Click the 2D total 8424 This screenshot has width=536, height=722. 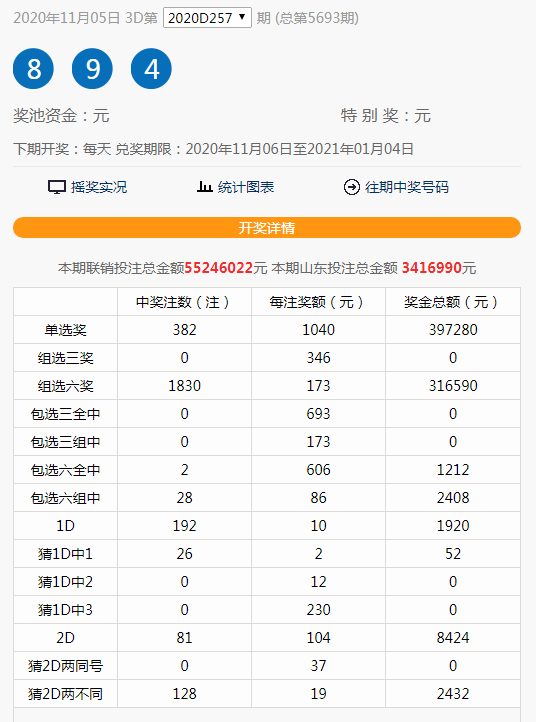453,638
